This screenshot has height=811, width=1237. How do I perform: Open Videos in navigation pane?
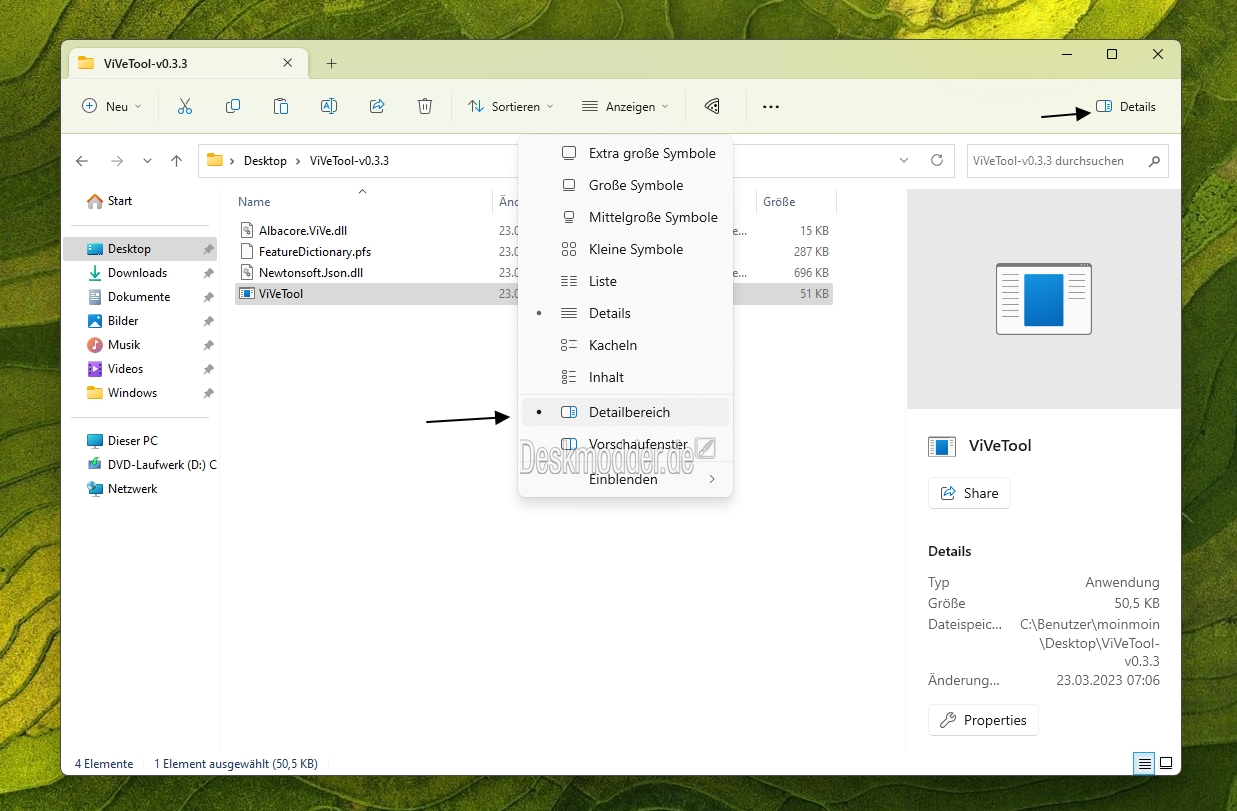point(140,369)
